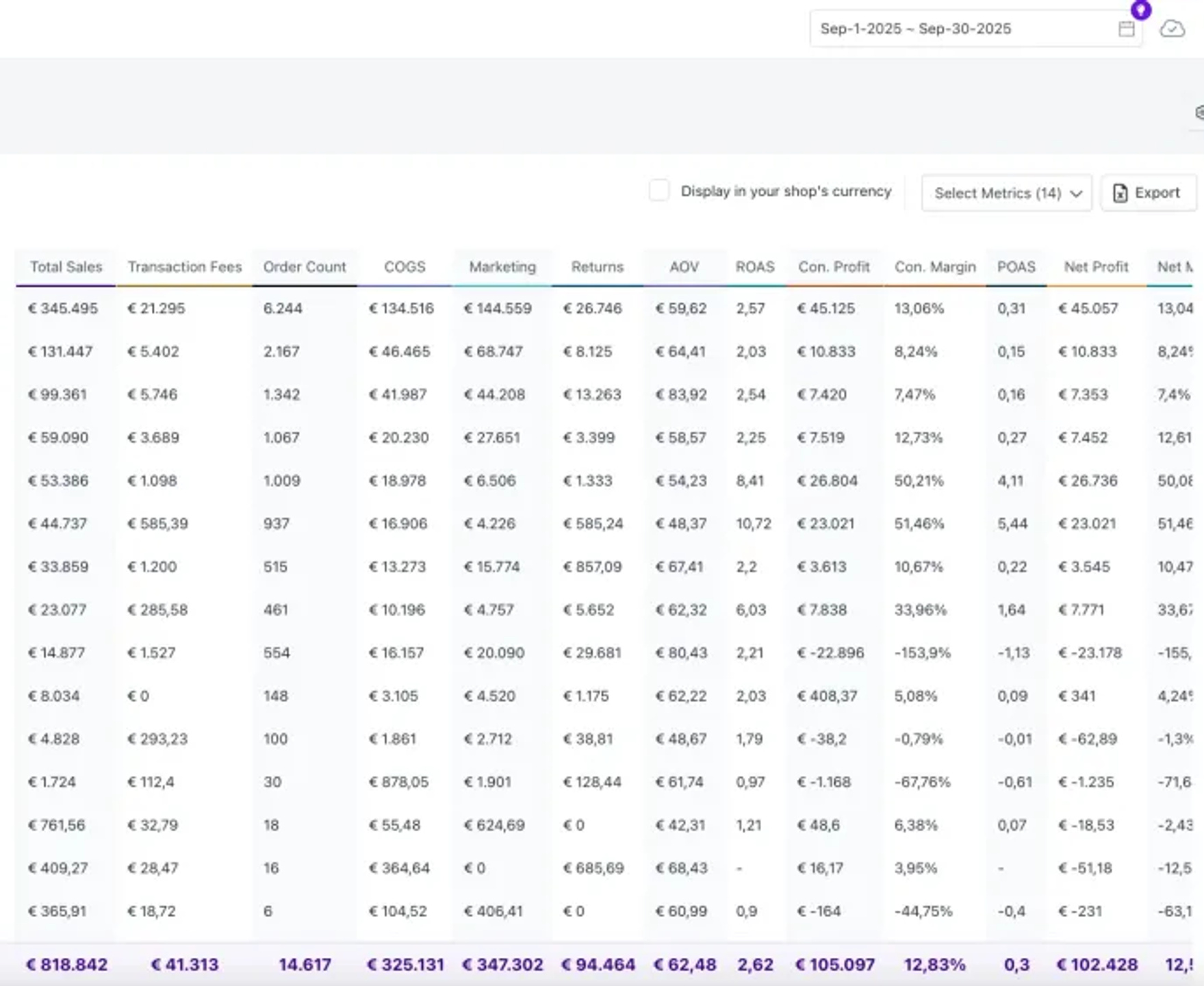Enable Display in your shop's currency checkbox
Screen dimensions: 1204x986
click(x=659, y=190)
